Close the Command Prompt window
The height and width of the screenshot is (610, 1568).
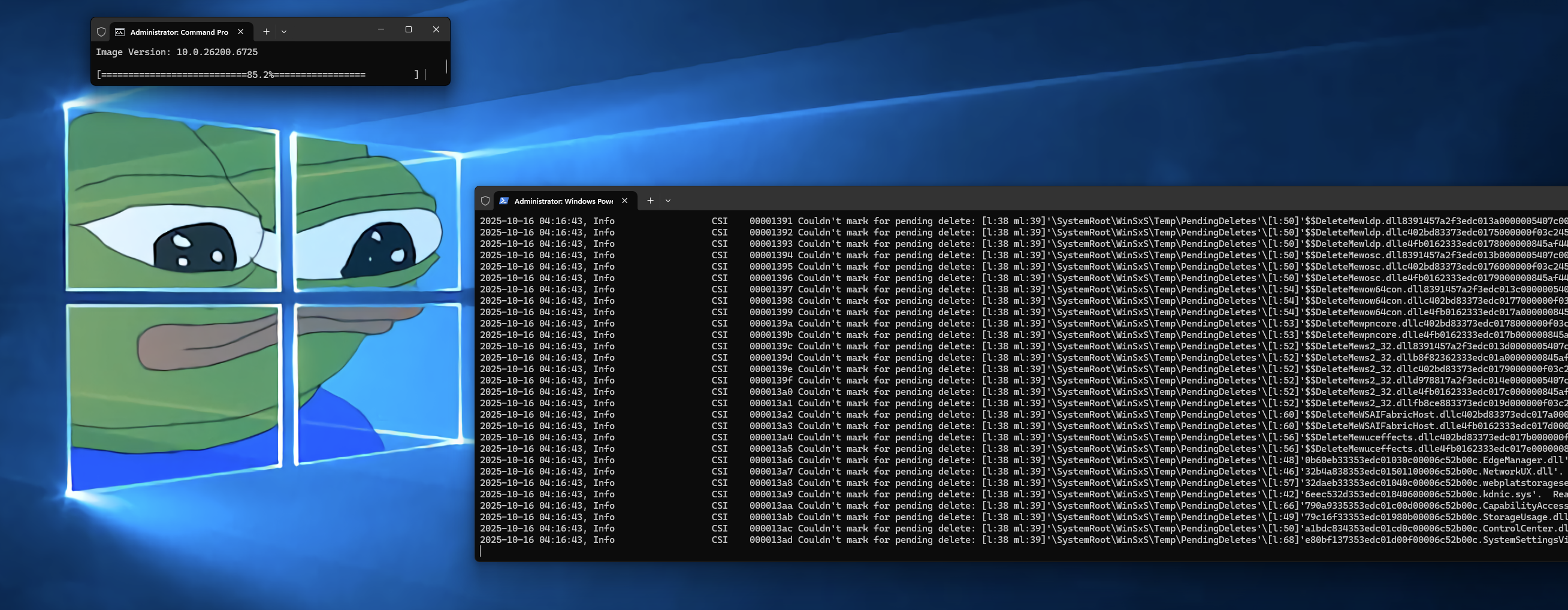click(x=436, y=29)
